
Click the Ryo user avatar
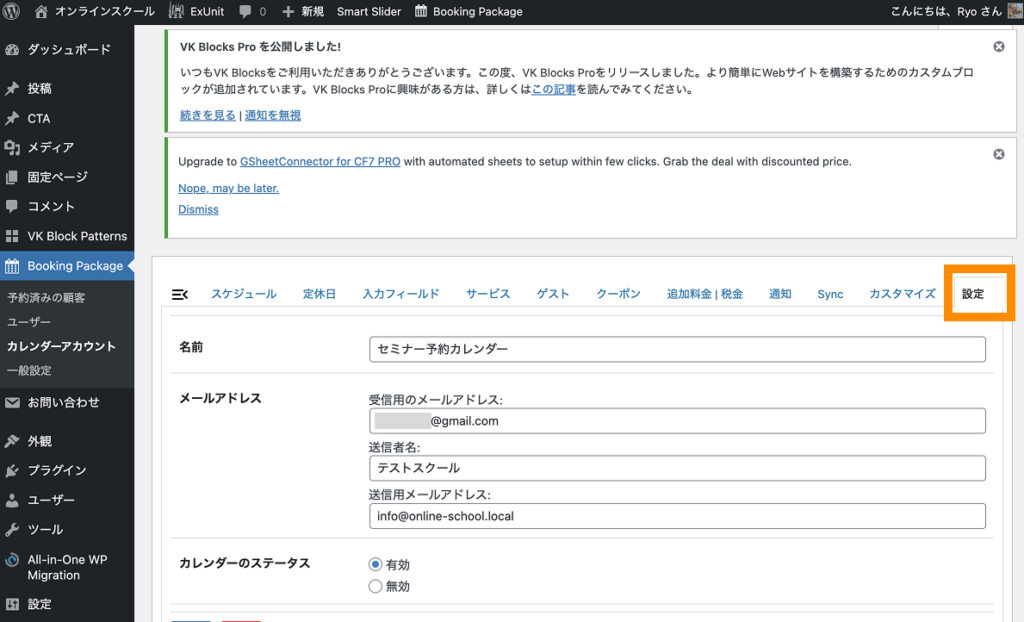(1014, 12)
